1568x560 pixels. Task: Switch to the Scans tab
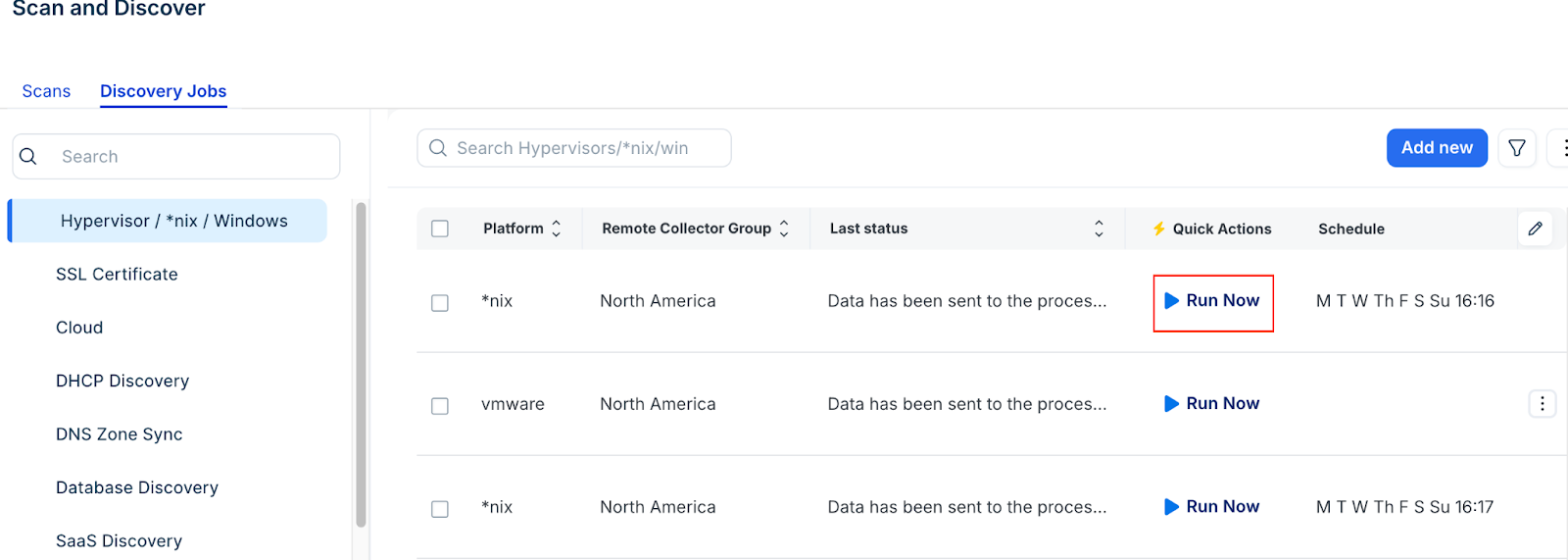[46, 91]
